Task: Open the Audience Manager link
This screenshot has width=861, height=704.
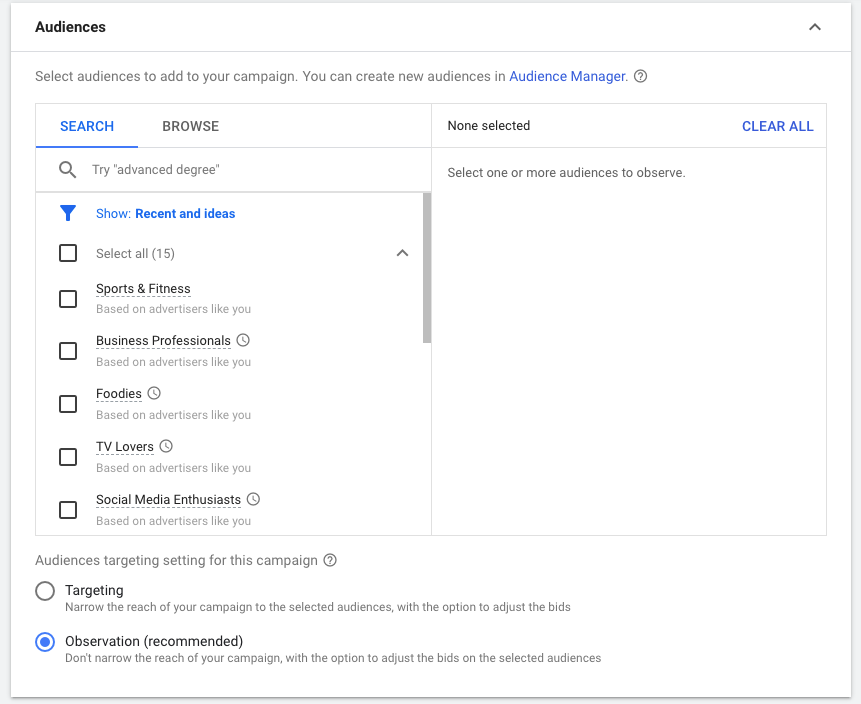Action: (x=568, y=76)
